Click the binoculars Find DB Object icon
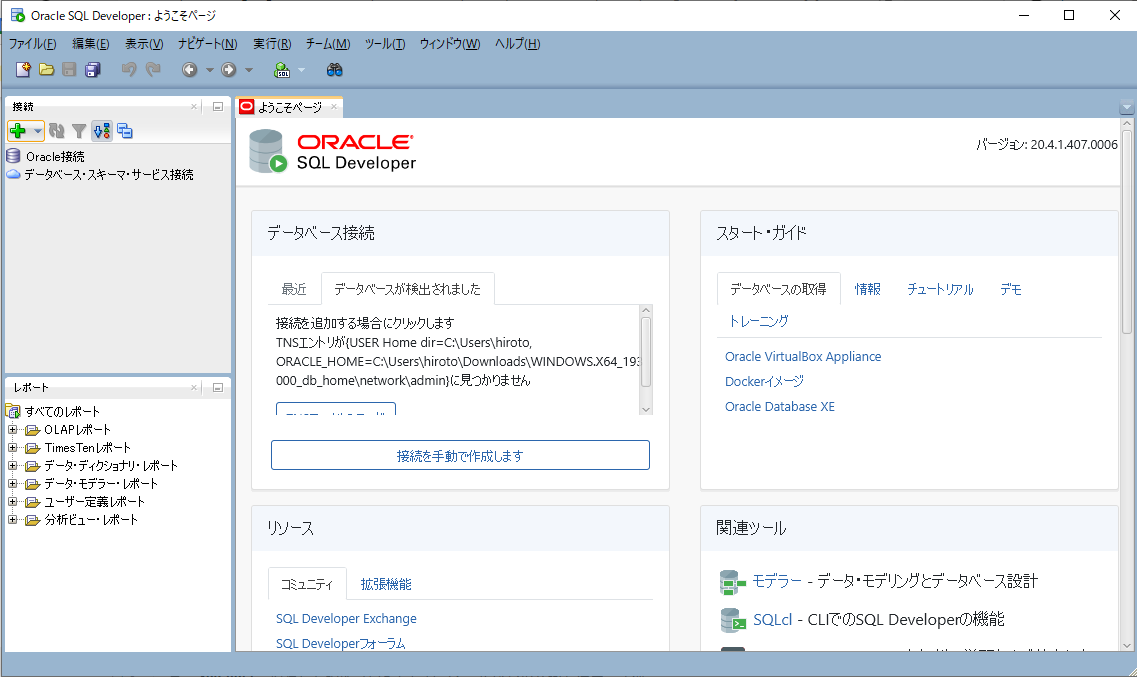 (x=335, y=70)
